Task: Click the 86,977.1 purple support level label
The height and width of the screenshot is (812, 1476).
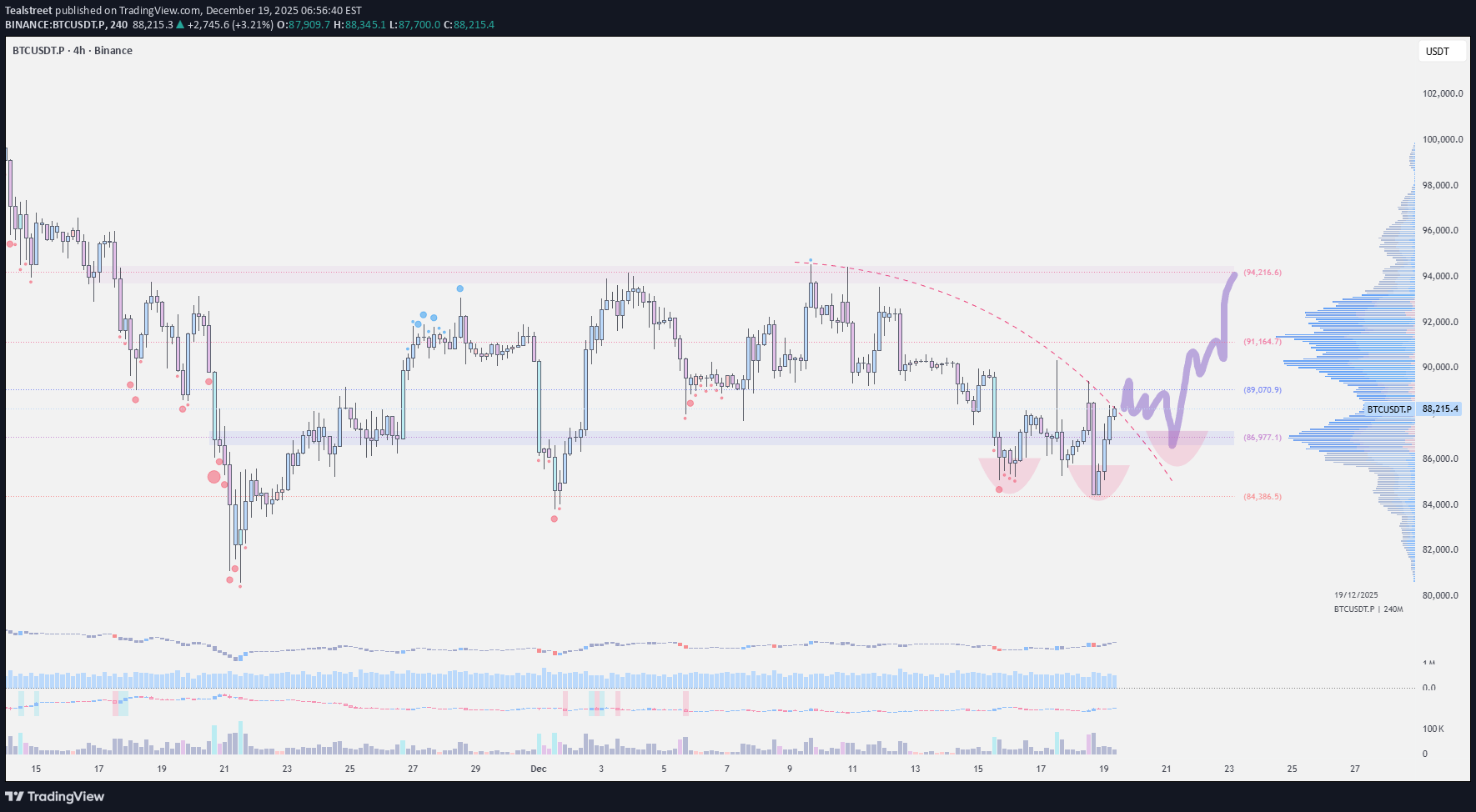Action: (x=1261, y=436)
